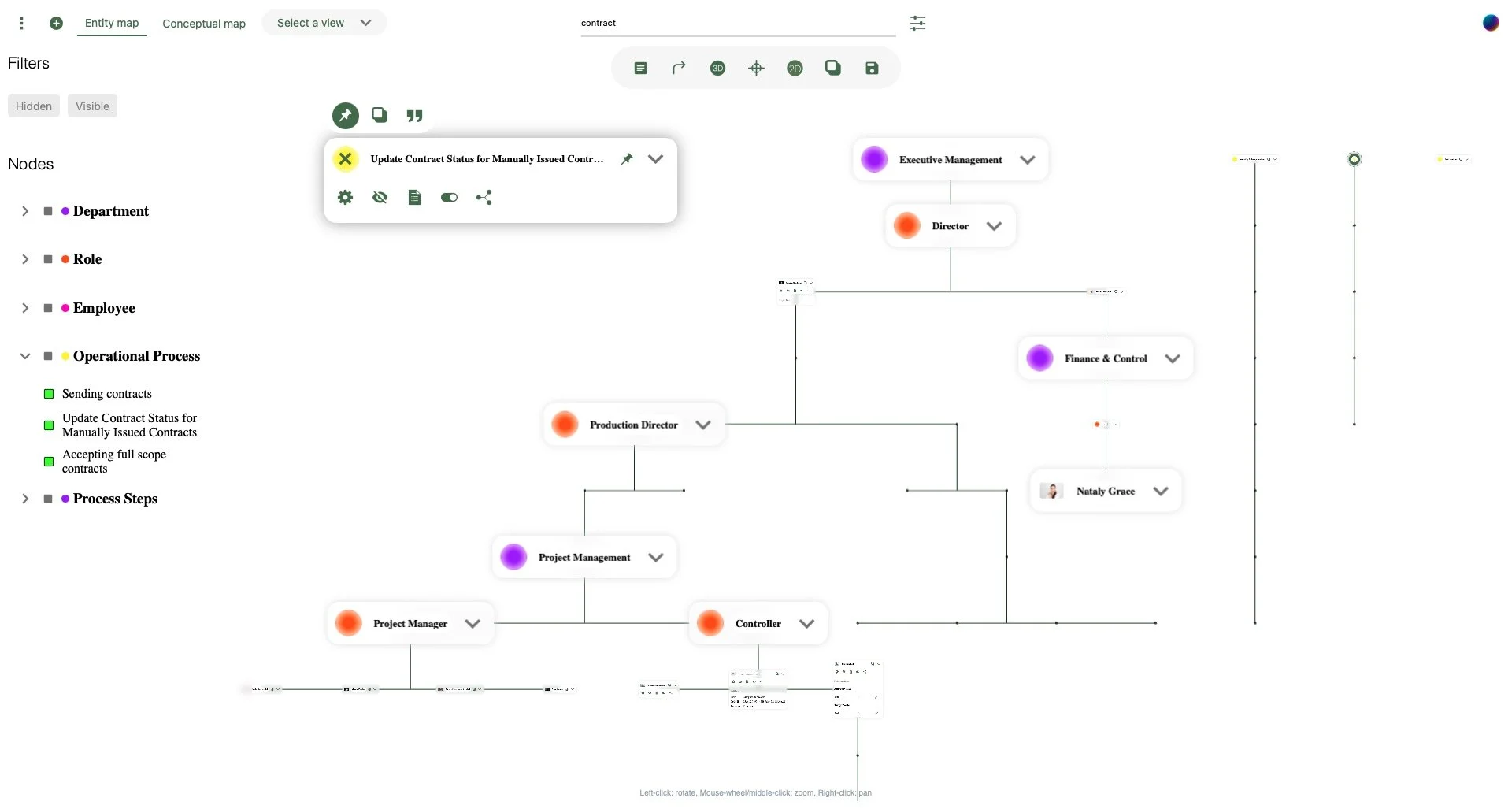
Task: Switch to 2D view mode
Action: coord(795,68)
